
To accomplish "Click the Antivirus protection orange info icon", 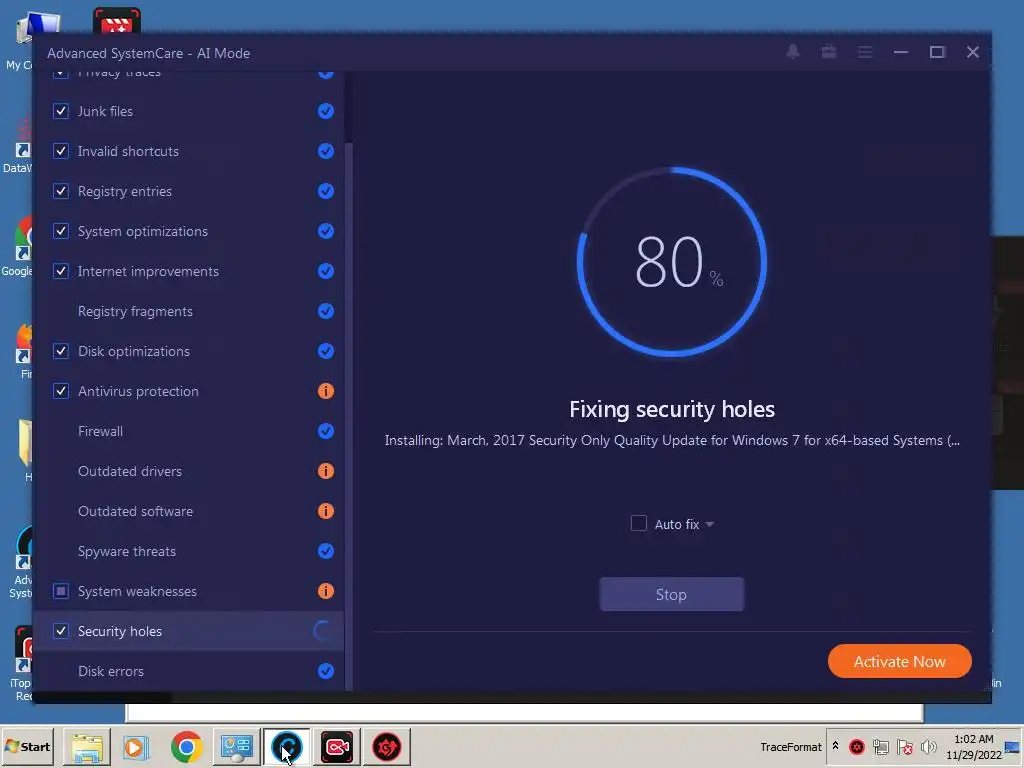I will pyautogui.click(x=326, y=391).
